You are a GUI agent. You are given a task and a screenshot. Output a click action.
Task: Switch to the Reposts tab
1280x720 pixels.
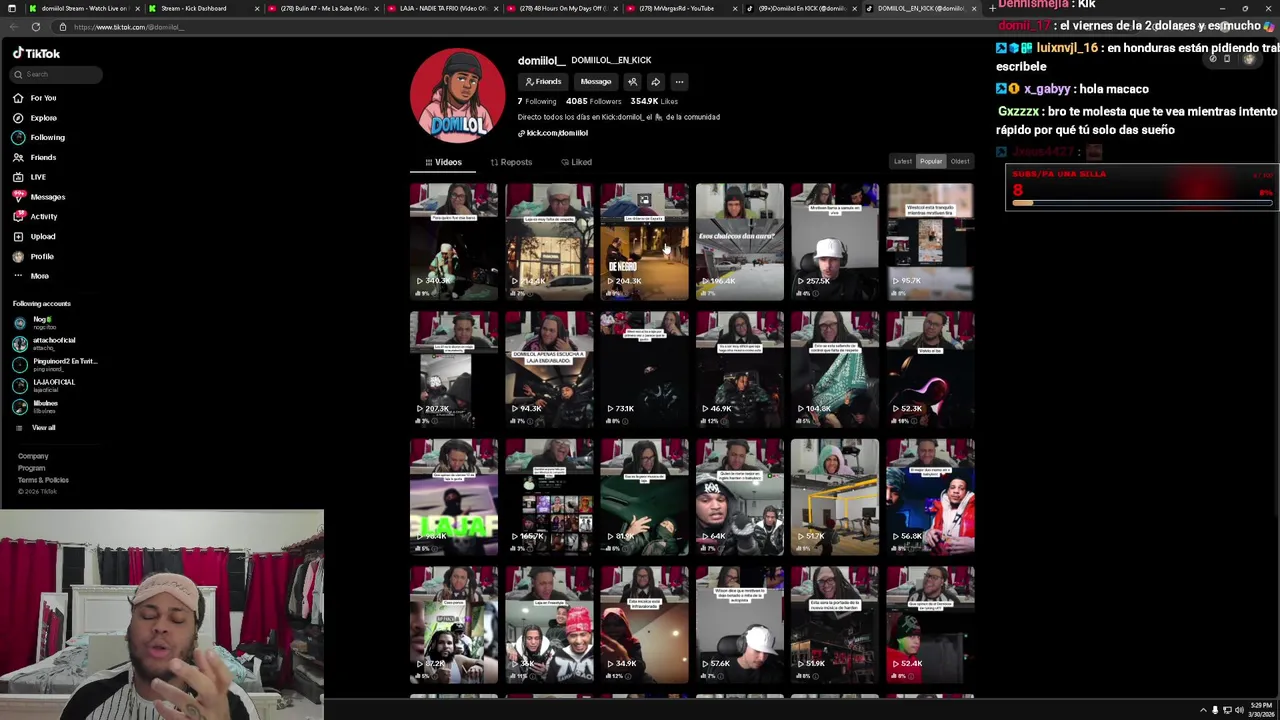(511, 162)
